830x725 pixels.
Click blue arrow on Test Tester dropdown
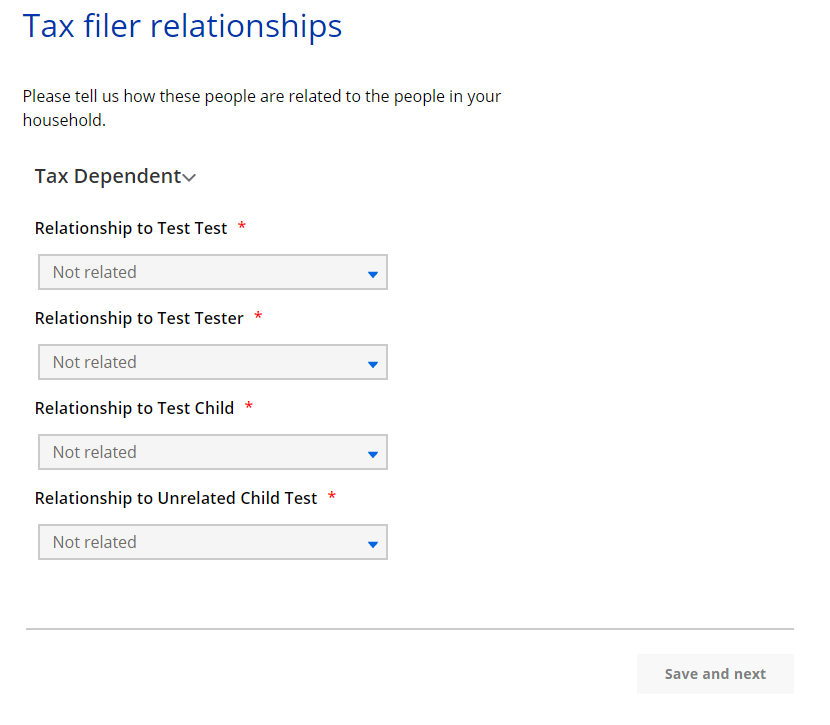click(372, 364)
